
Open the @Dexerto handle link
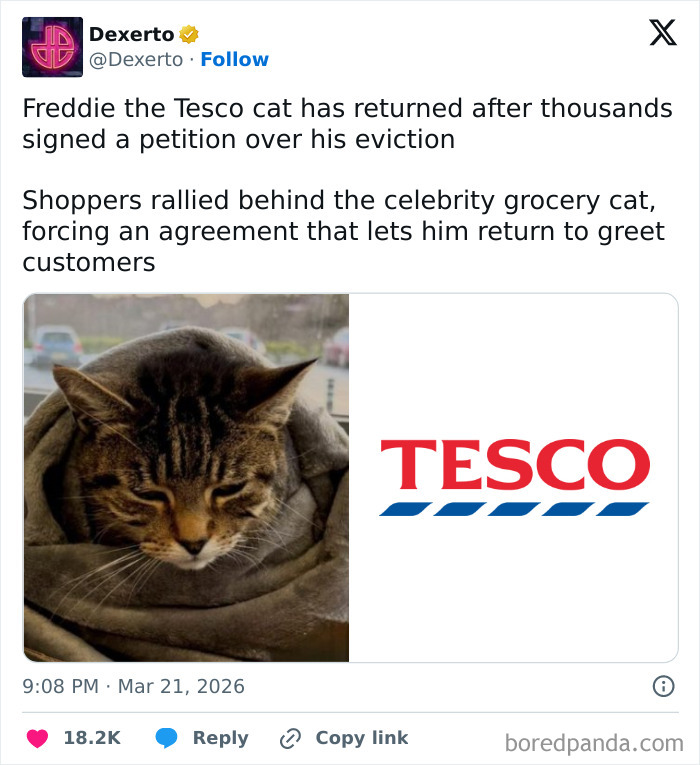coord(136,60)
